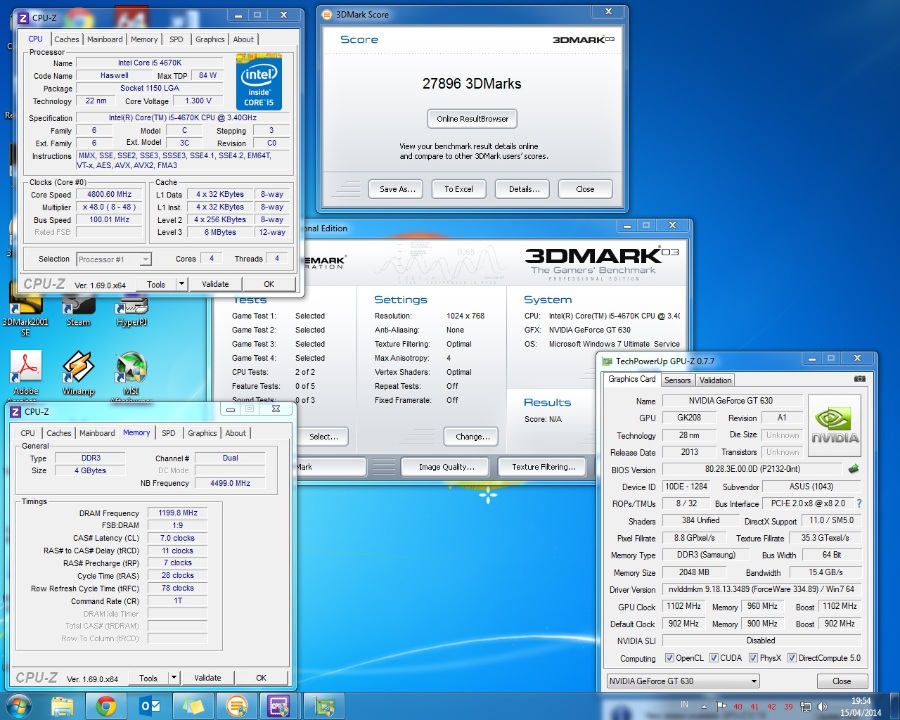
Task: Open SPD tab in CPU-Z memory window
Action: (x=168, y=433)
